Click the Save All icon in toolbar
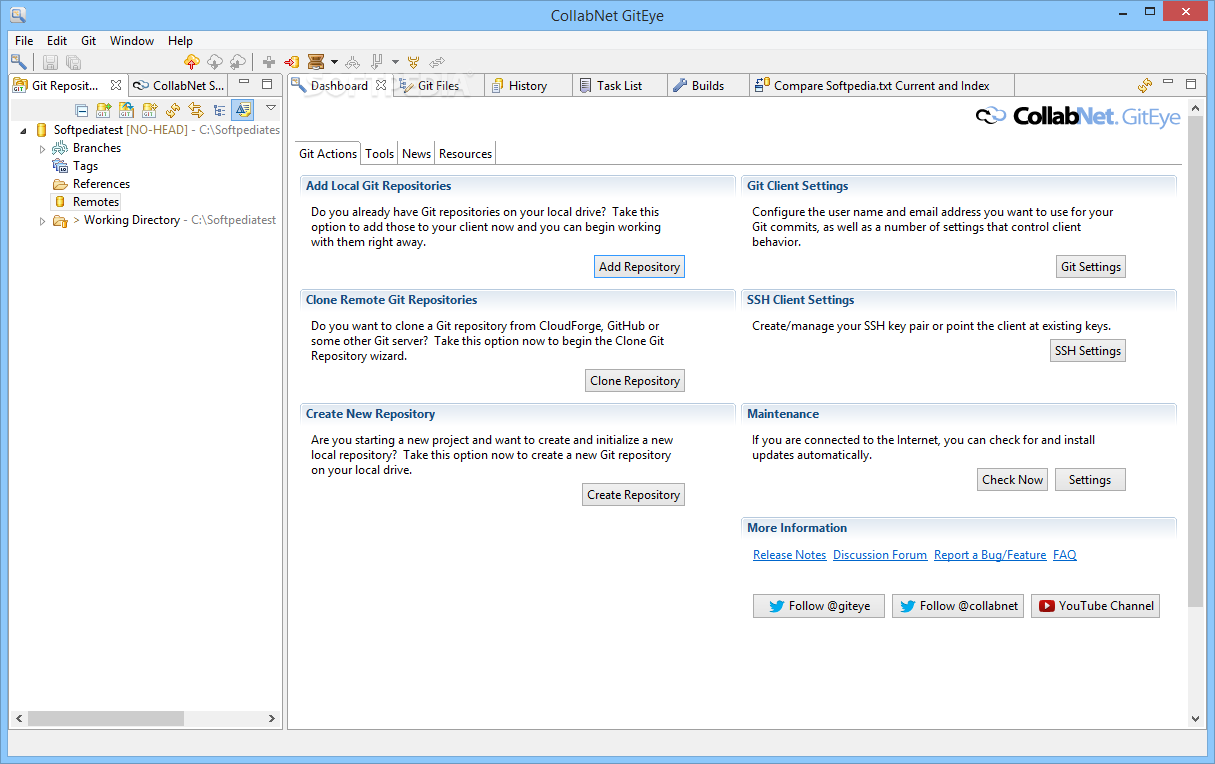Viewport: 1215px width, 764px height. pyautogui.click(x=73, y=62)
